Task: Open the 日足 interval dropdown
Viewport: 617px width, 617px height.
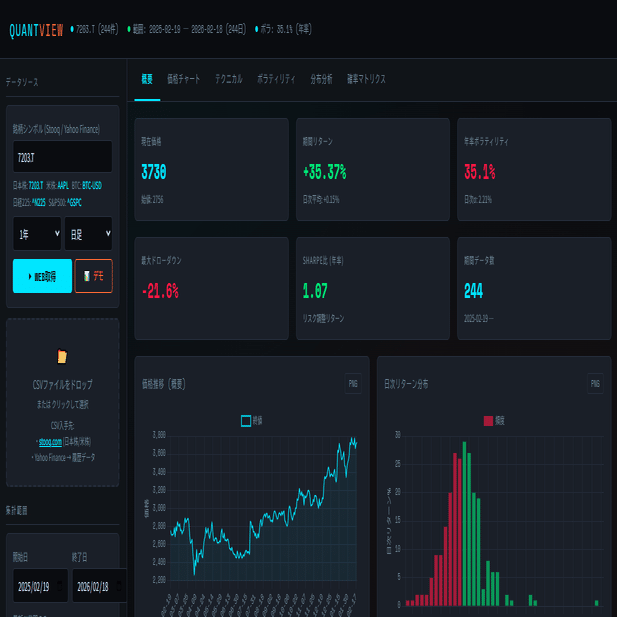Action: tap(89, 233)
